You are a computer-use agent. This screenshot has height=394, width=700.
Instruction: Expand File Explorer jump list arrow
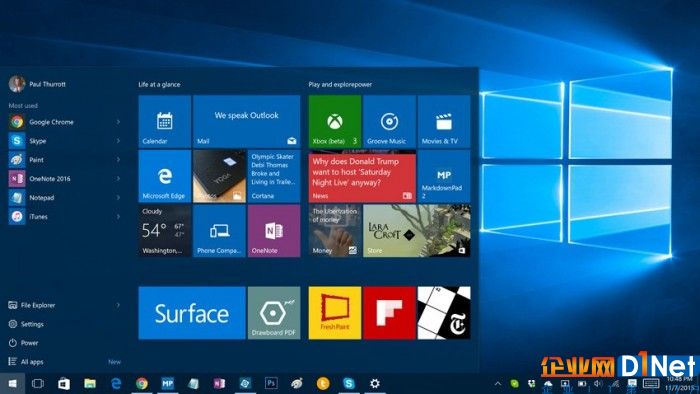(118, 305)
